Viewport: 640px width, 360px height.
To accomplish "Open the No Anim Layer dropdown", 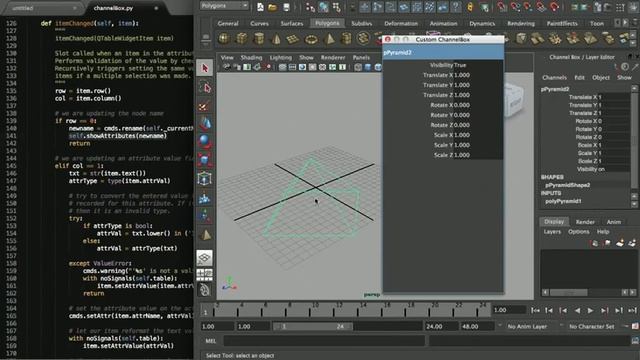I will tap(527, 327).
